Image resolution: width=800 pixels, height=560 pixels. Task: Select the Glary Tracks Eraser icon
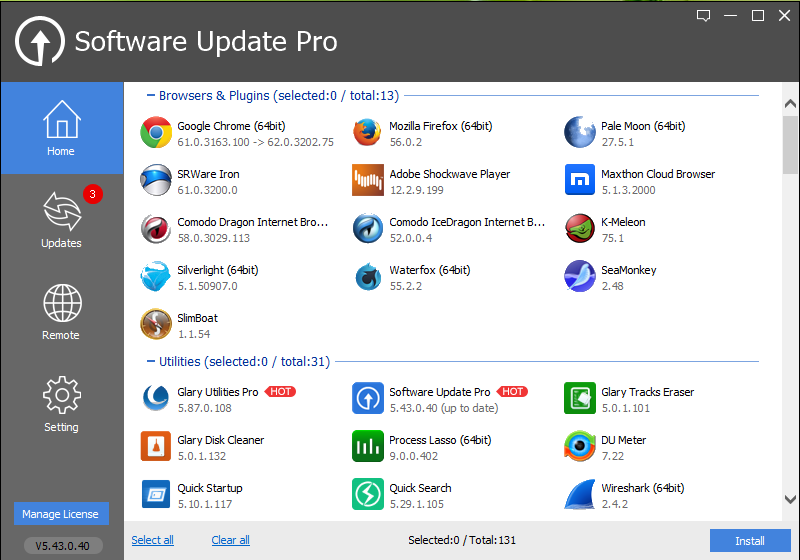580,398
